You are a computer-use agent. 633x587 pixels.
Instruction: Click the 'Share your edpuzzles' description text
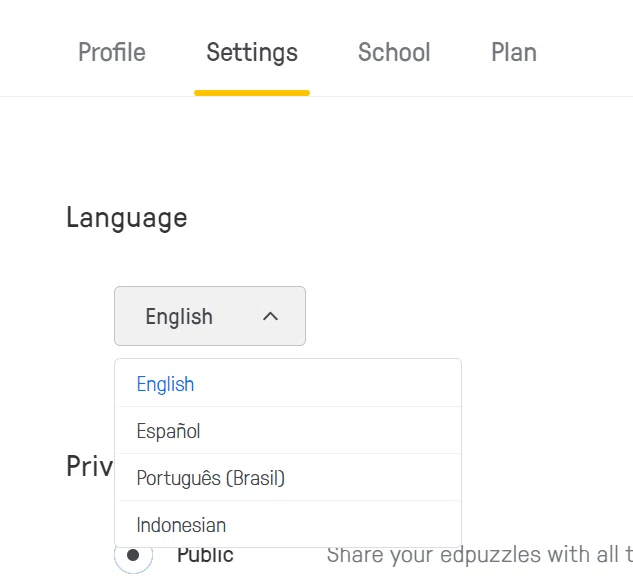[480, 555]
